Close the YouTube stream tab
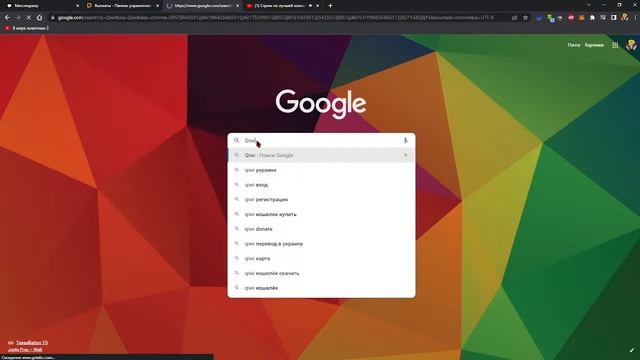 click(x=318, y=6)
